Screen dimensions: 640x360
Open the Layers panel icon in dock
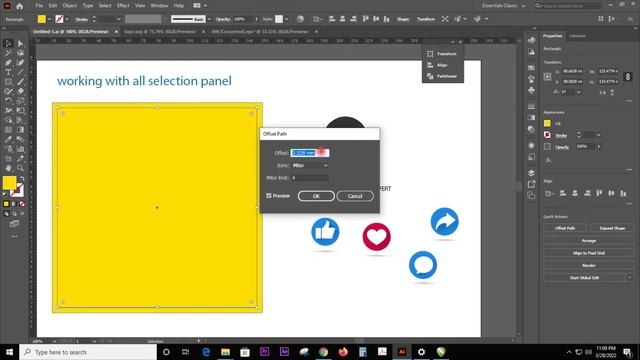click(531, 173)
